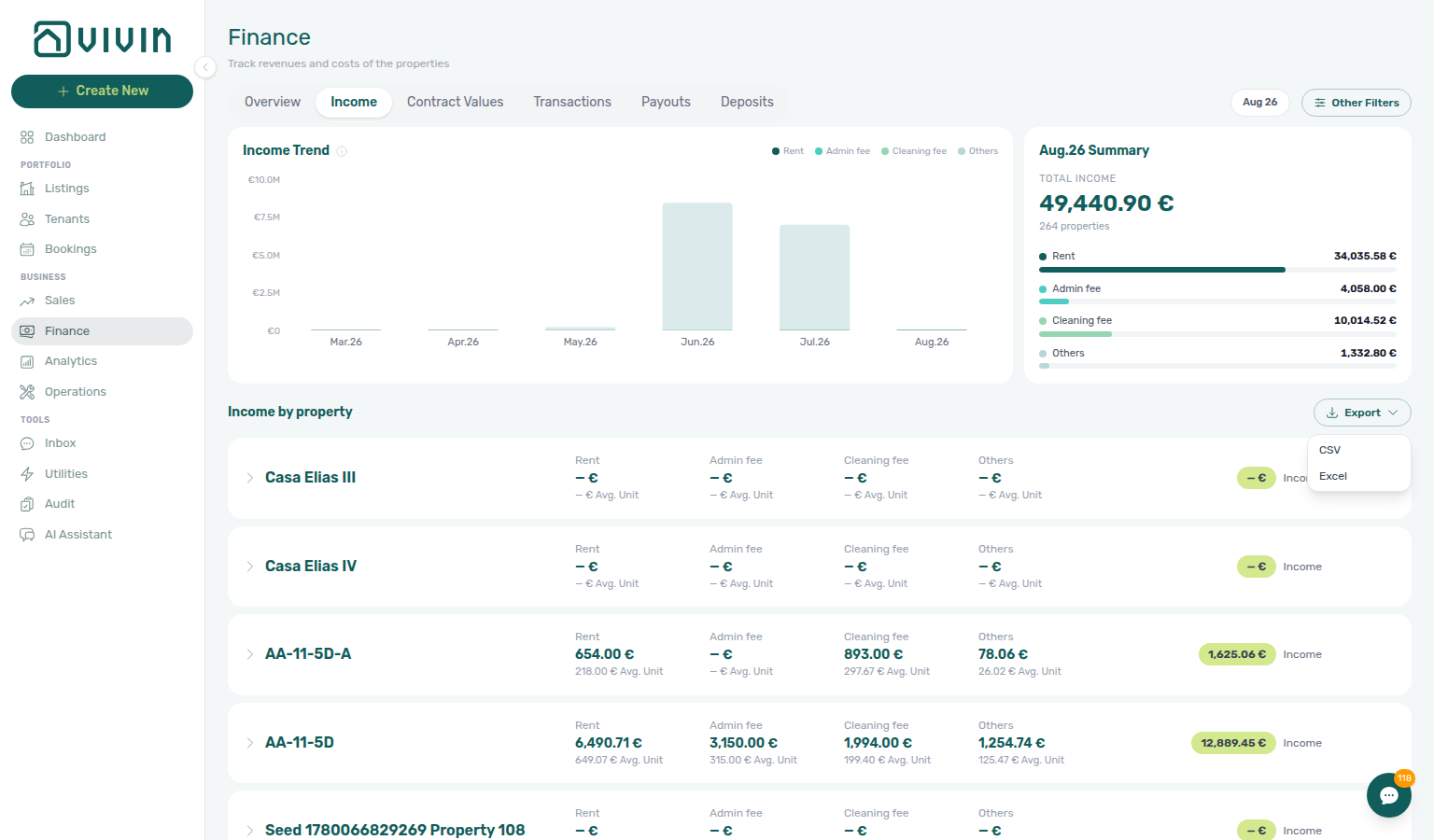Click the filter sliders icon in Other Filters
This screenshot has width=1434, height=840.
[x=1320, y=103]
